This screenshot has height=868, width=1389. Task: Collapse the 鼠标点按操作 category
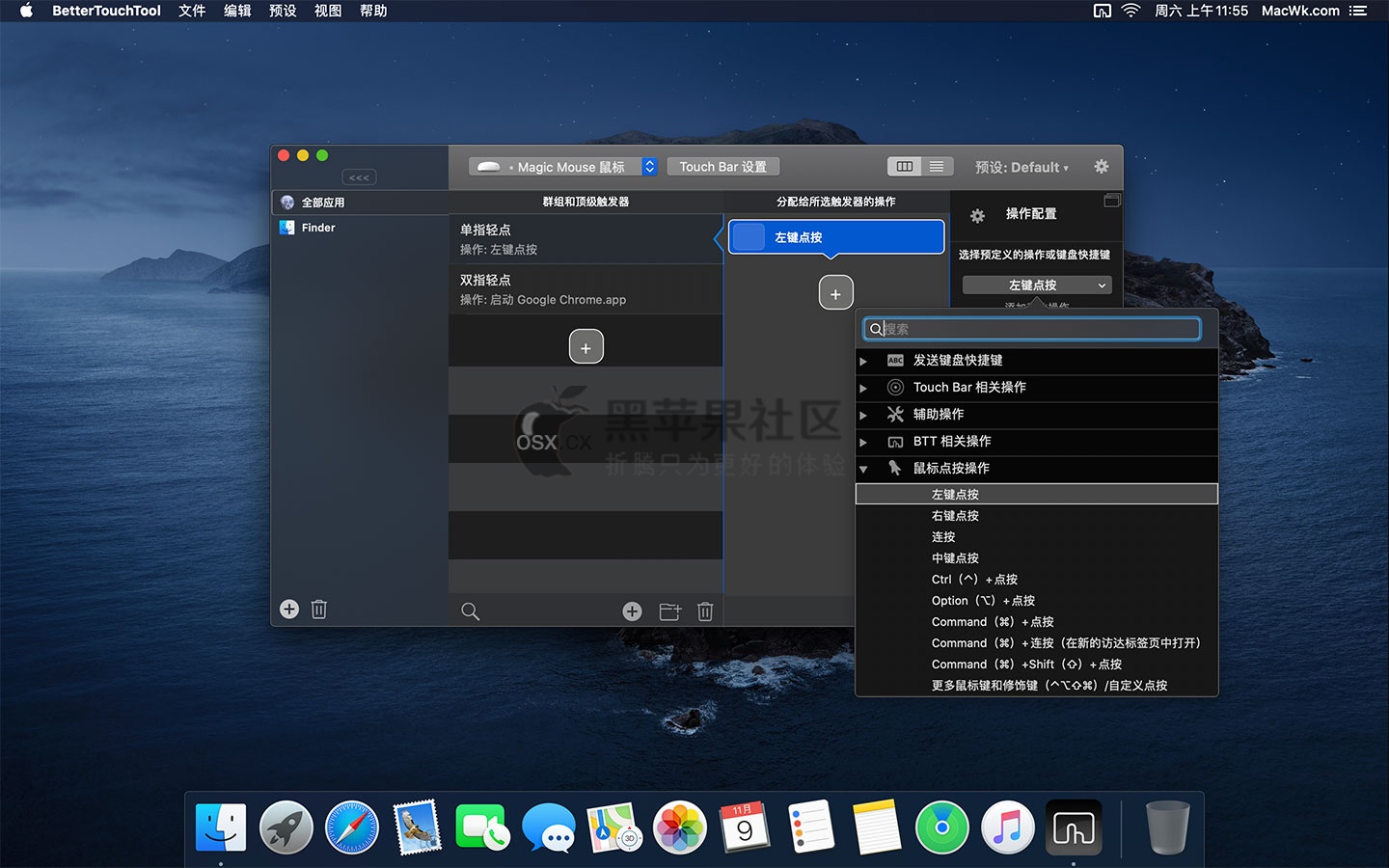click(863, 469)
